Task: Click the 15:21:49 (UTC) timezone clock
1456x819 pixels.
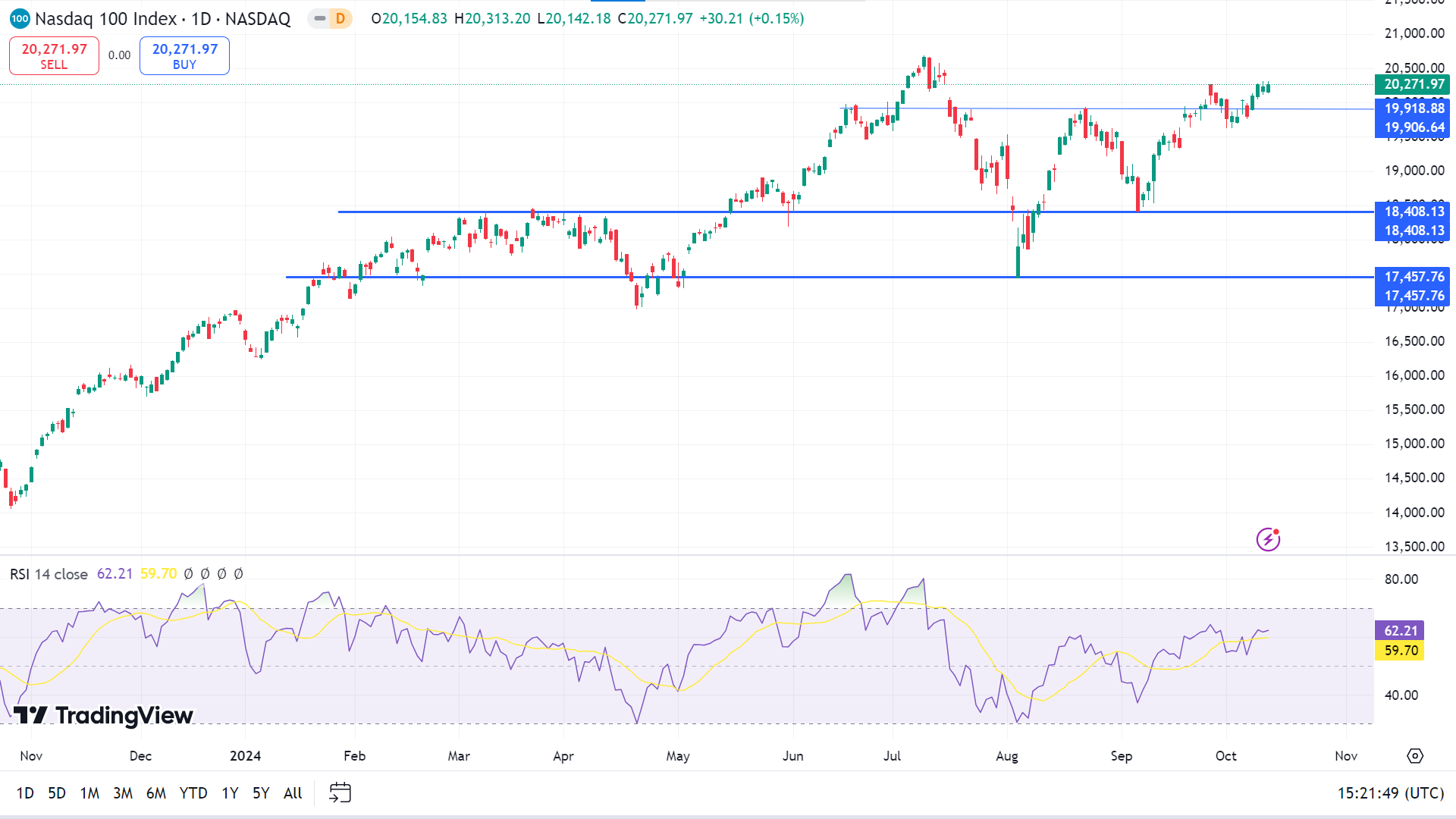Action: (1390, 793)
